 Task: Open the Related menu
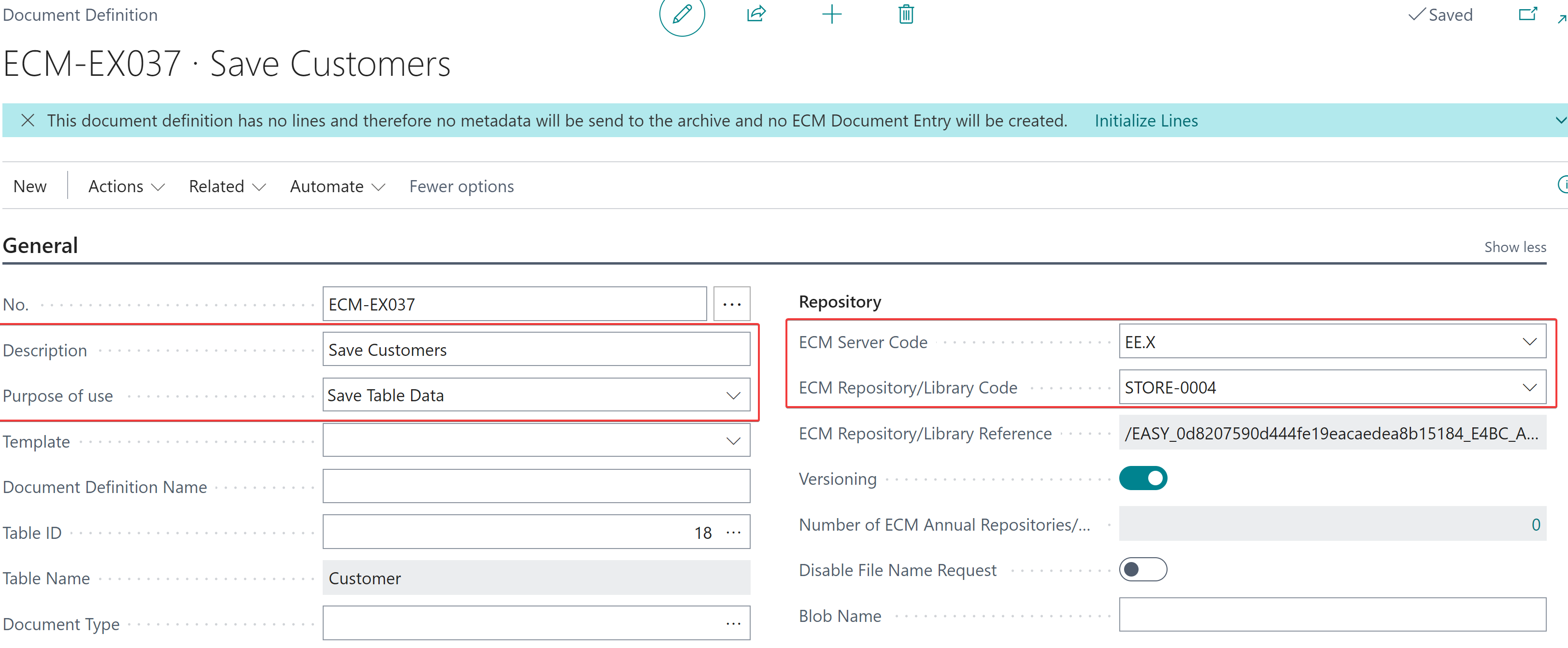[227, 186]
